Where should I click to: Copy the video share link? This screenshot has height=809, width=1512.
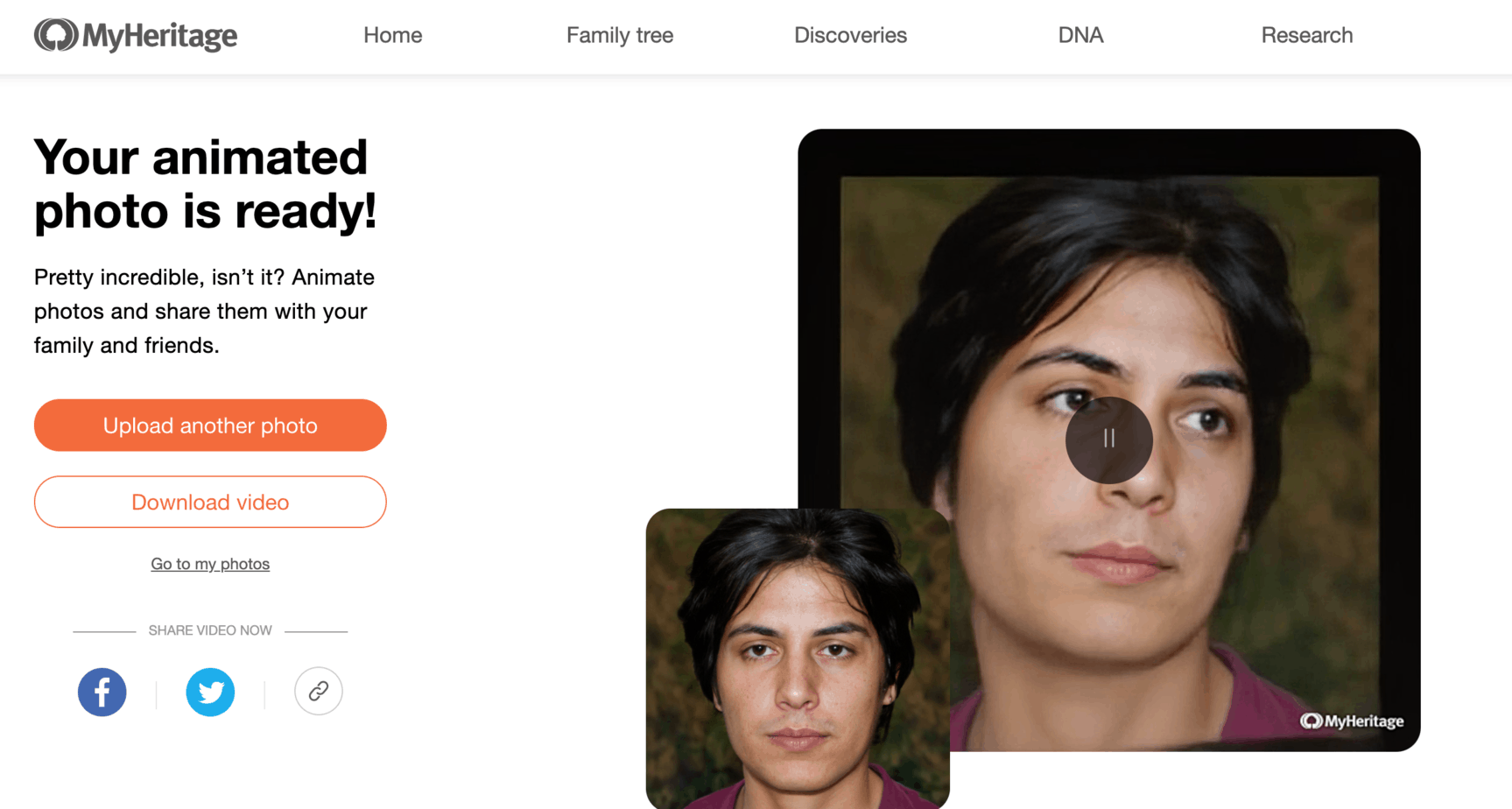(318, 692)
